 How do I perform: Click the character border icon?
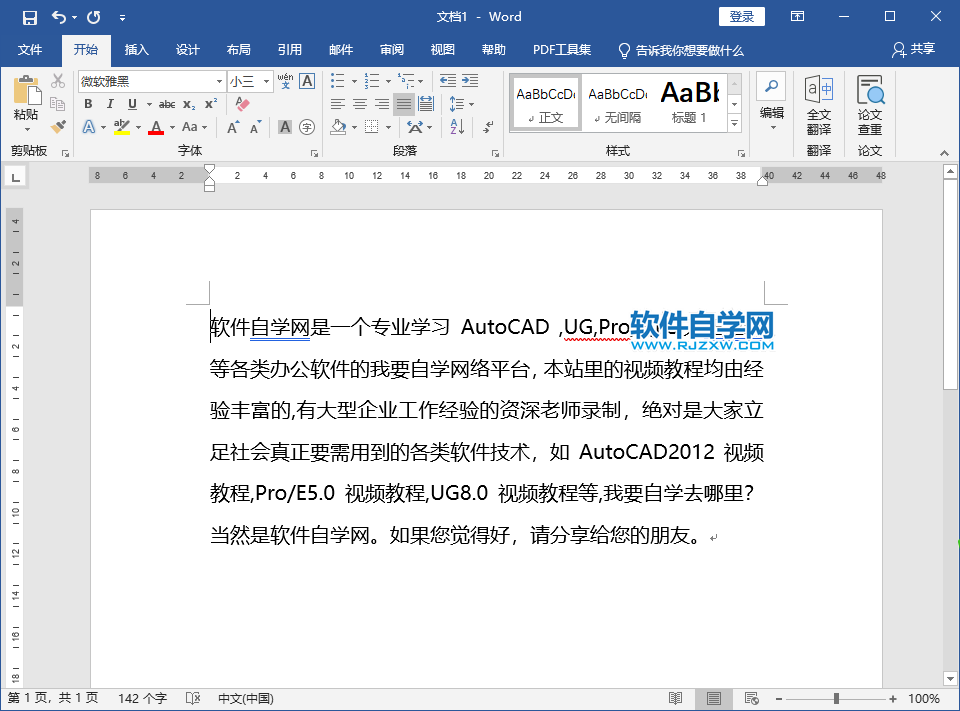(307, 81)
